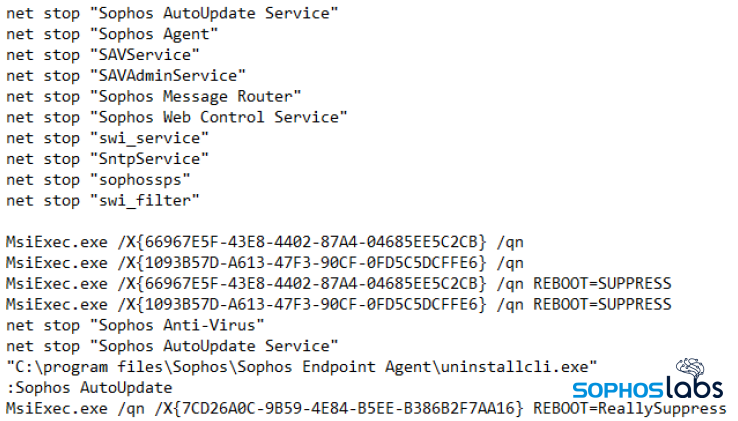Click the MsiExec line with REBOOT=ReallySuppress
Viewport: 738px width, 421px height.
point(366,408)
